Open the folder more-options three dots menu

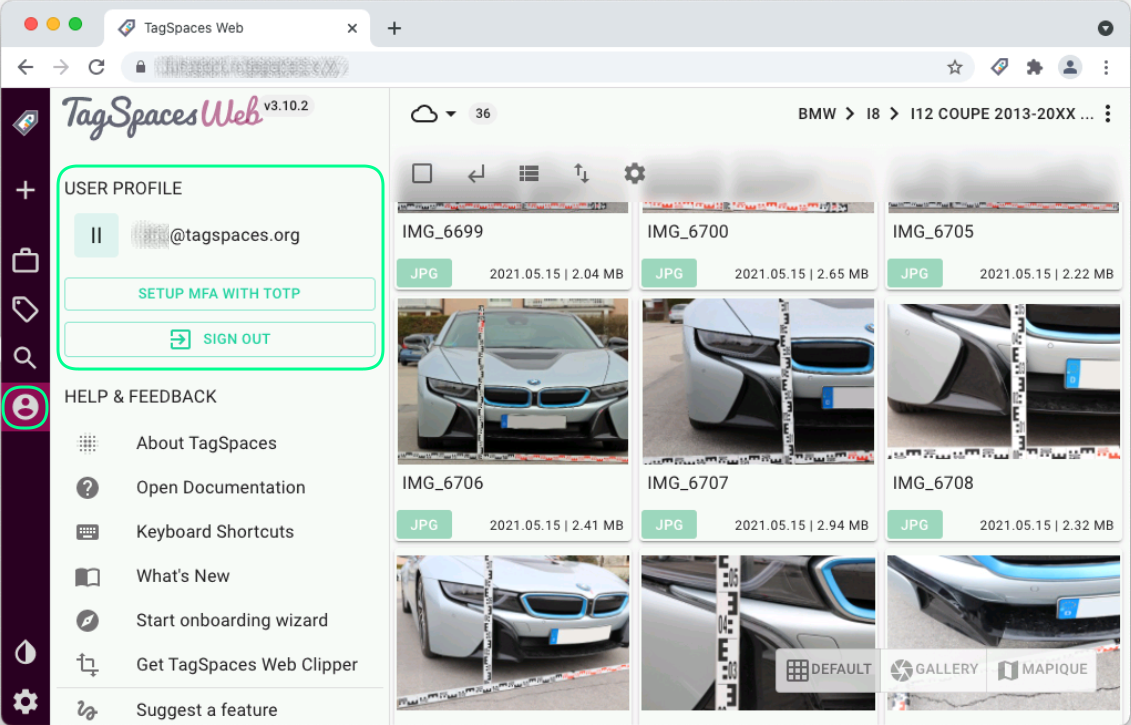coord(1108,114)
